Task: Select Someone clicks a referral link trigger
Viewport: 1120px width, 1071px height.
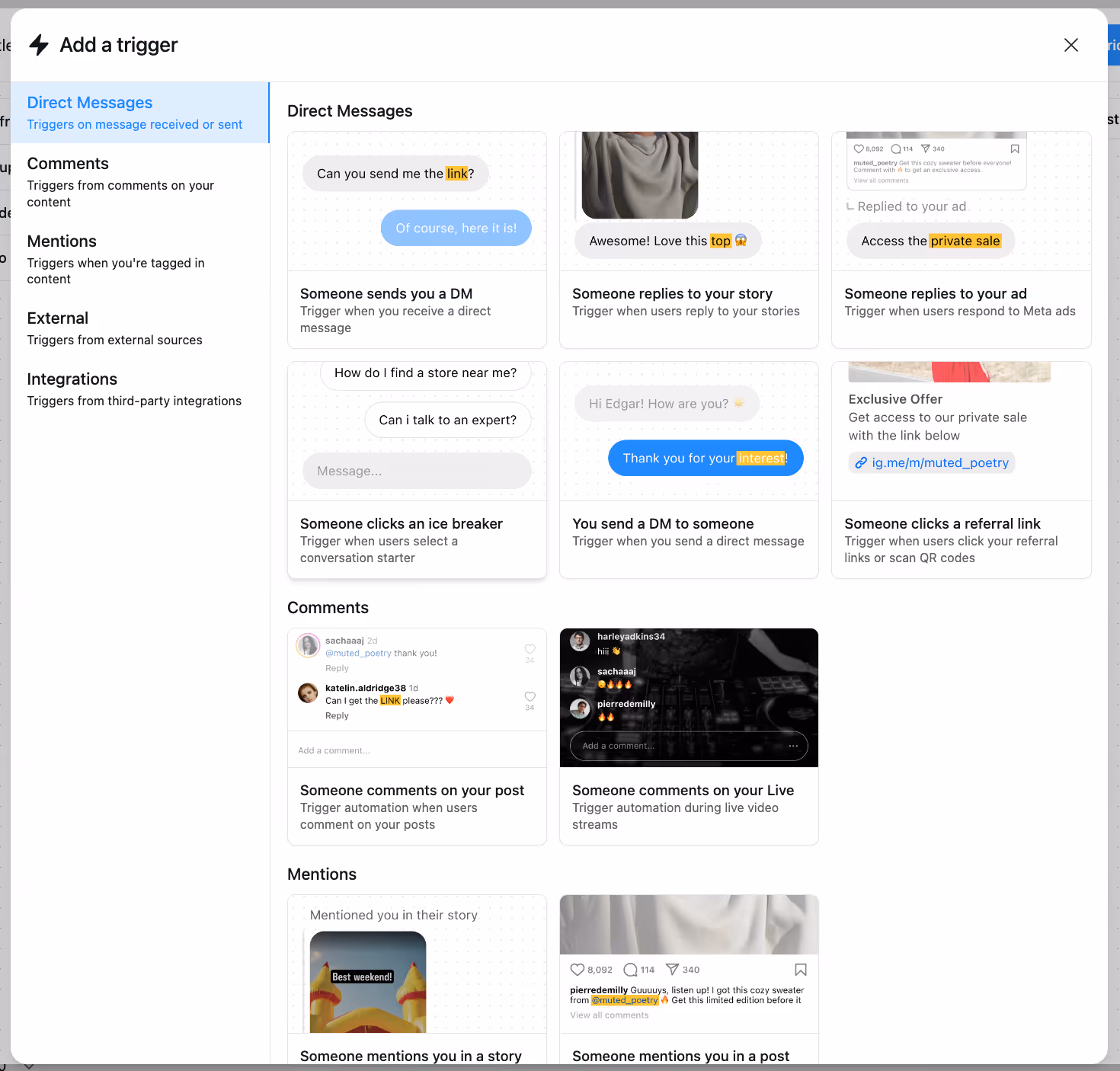Action: point(961,470)
